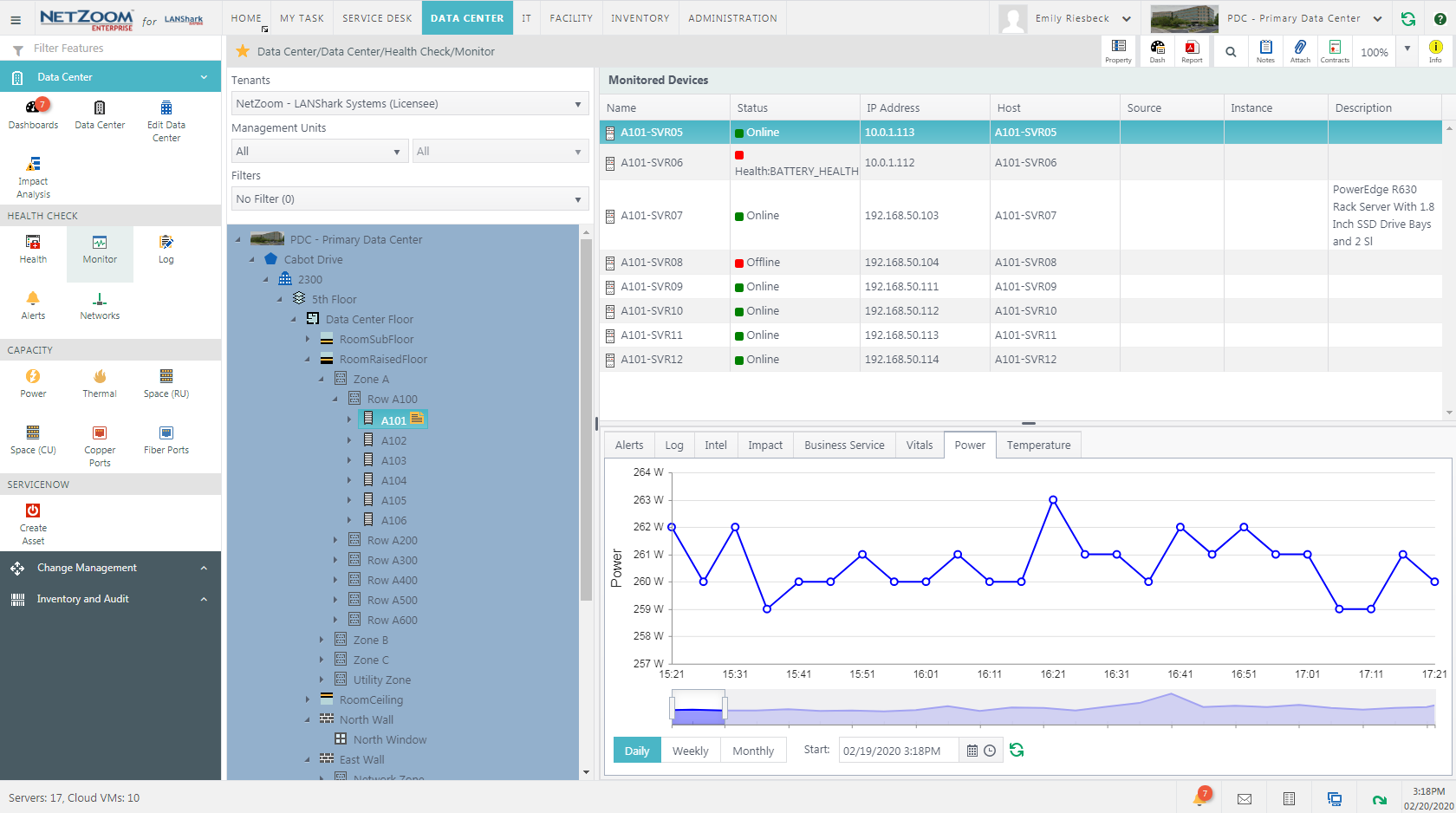Open the Tenants dropdown
The height and width of the screenshot is (813, 1456).
pos(410,103)
